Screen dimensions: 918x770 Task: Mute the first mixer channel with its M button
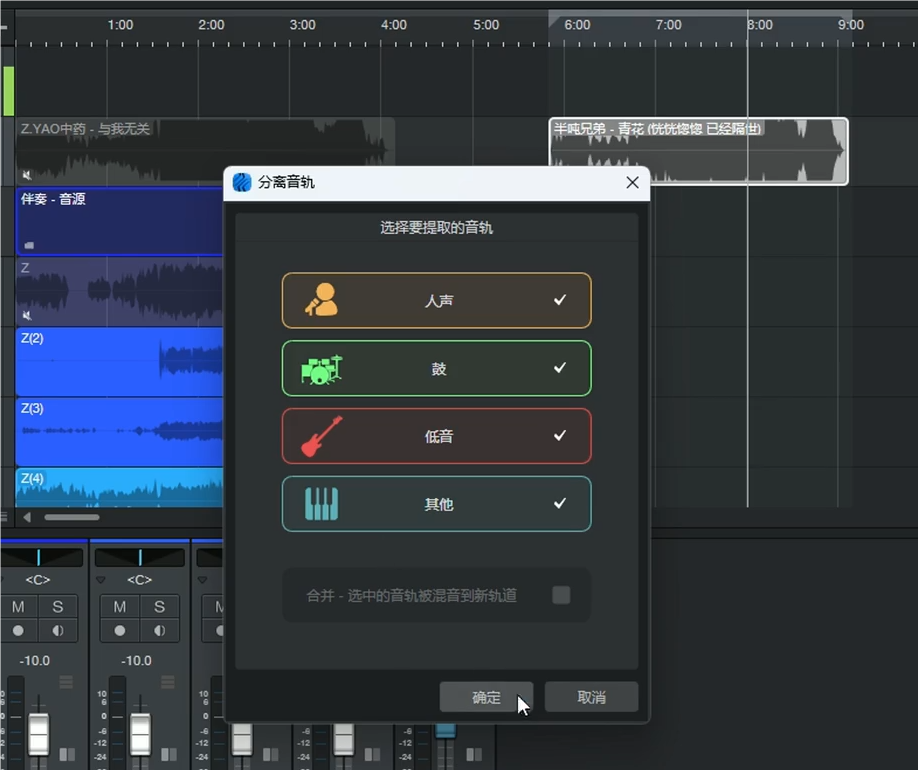tap(18, 606)
